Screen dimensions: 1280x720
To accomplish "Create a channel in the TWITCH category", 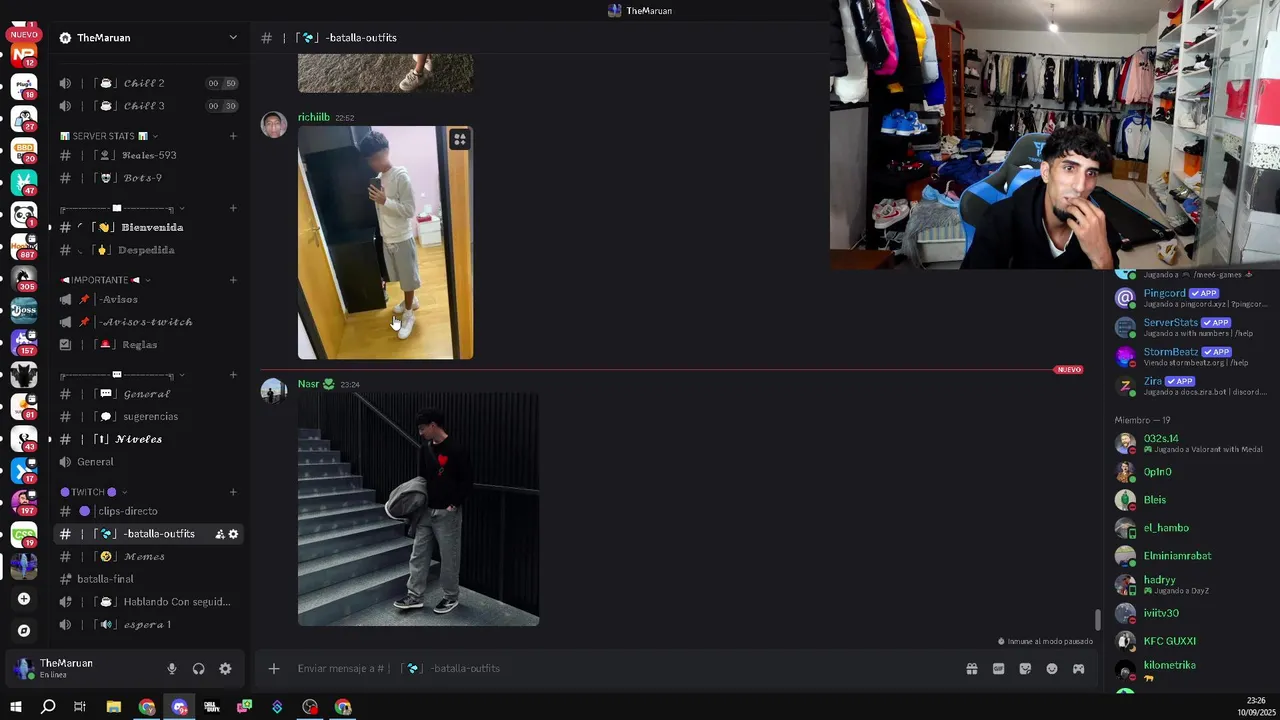I will pos(233,492).
